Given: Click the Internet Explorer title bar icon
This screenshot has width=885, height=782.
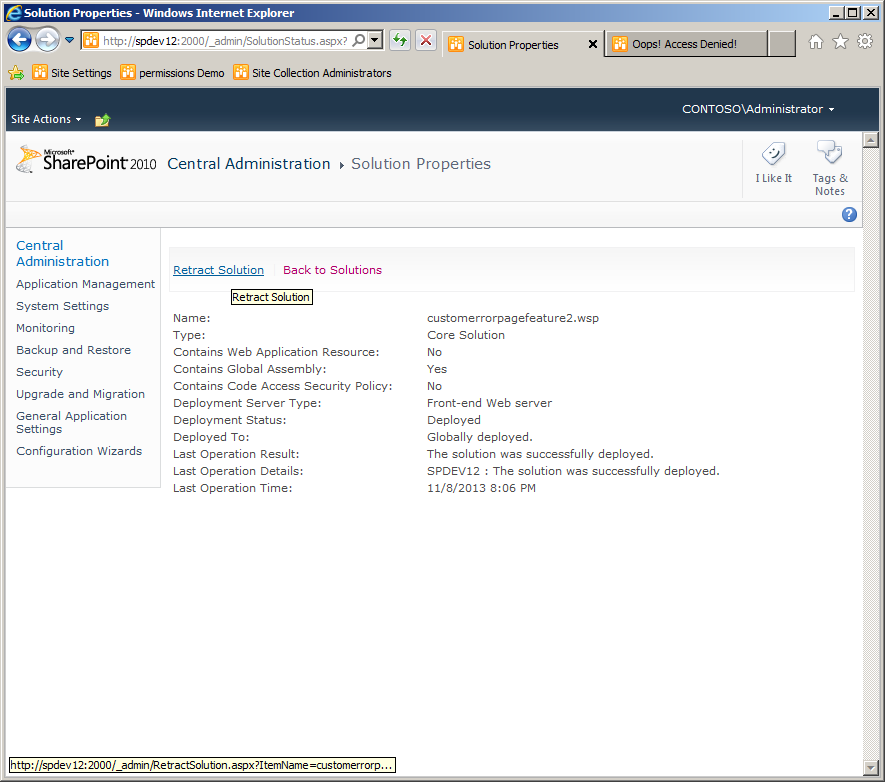Looking at the screenshot, I should click(14, 12).
